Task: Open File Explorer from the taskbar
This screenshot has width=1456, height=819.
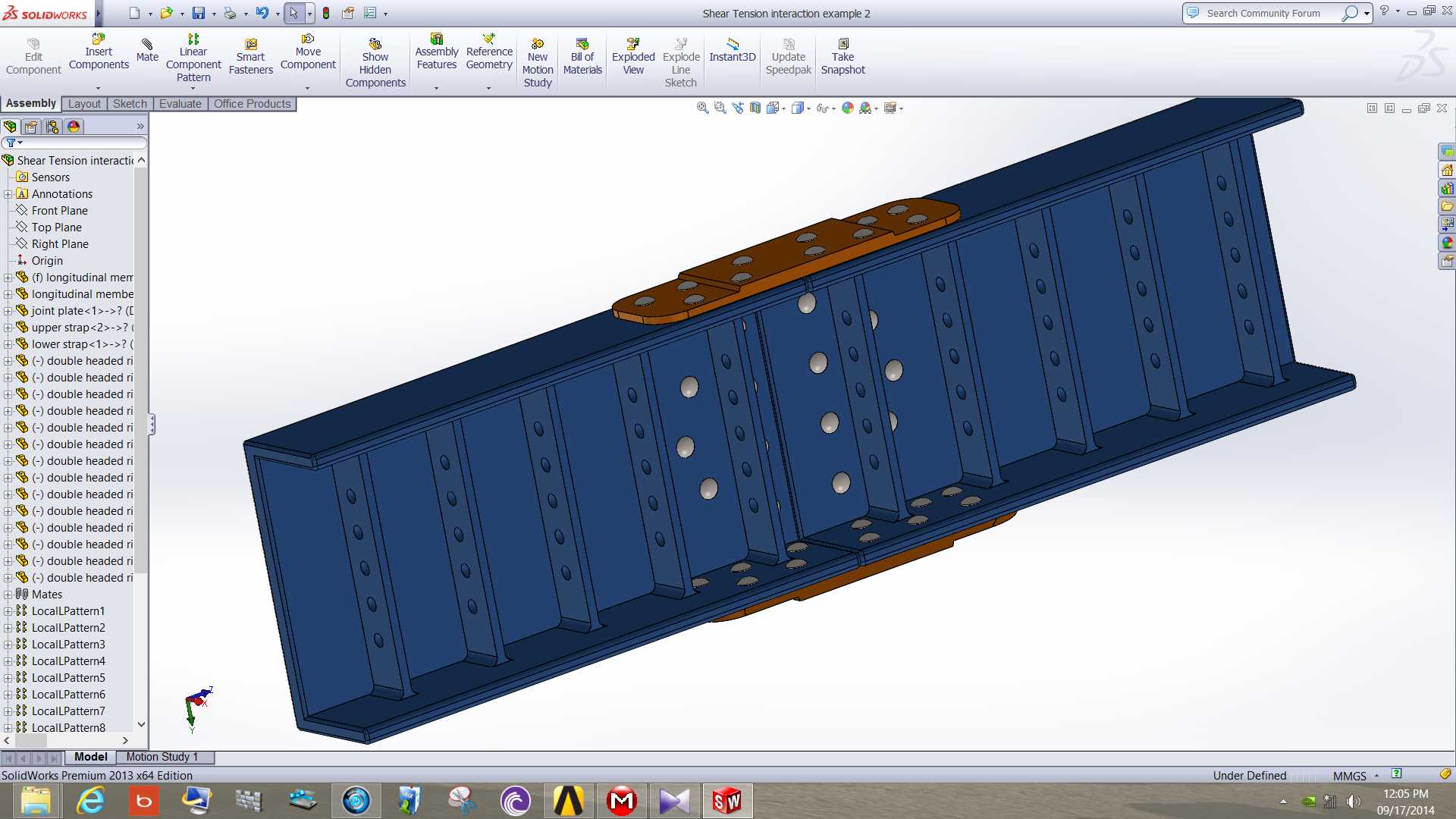Action: pyautogui.click(x=36, y=801)
